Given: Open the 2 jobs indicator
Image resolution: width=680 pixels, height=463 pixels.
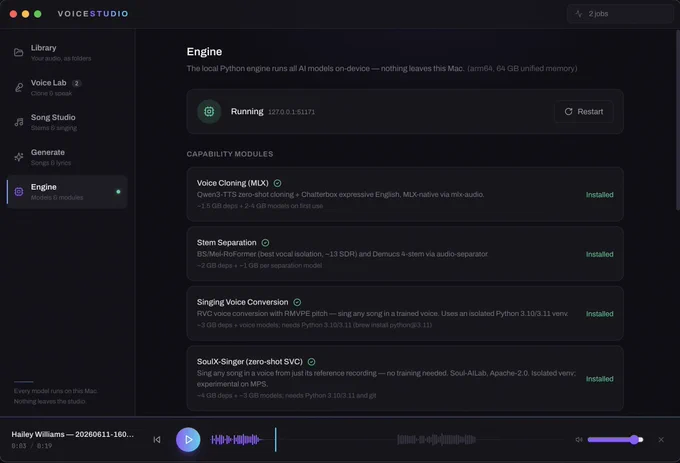Looking at the screenshot, I should [620, 14].
